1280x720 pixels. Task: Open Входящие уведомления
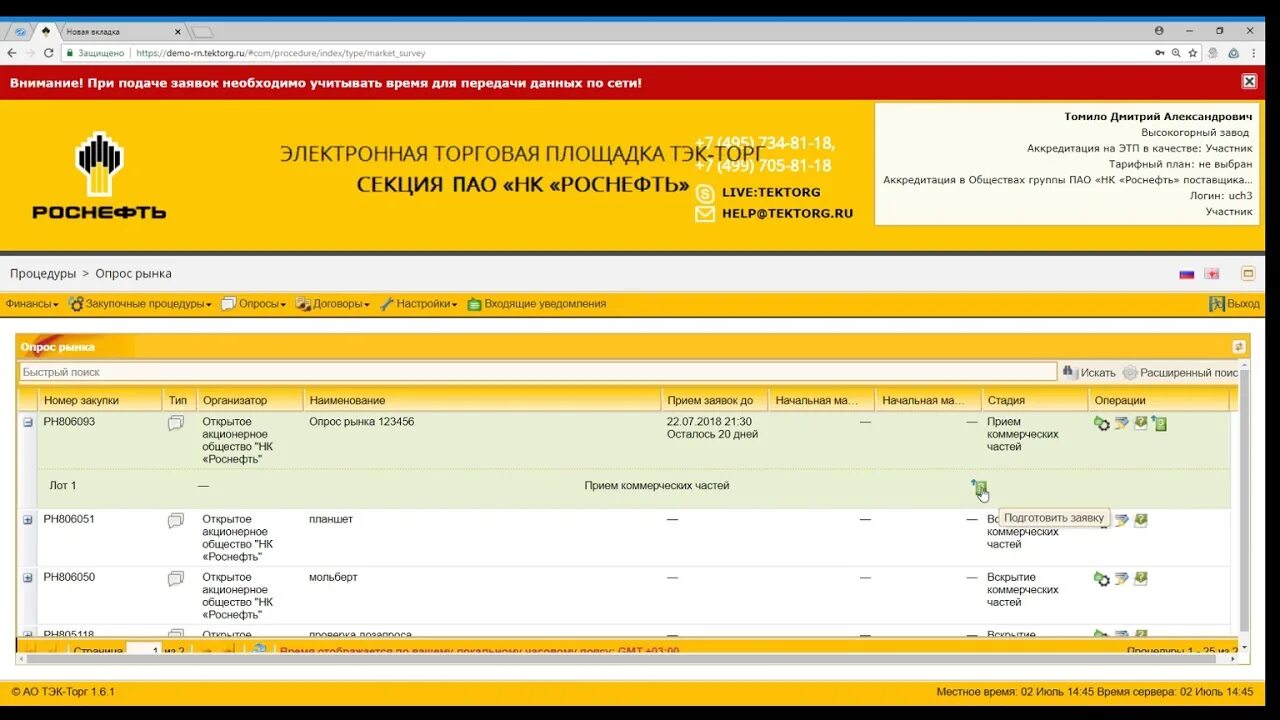(537, 304)
